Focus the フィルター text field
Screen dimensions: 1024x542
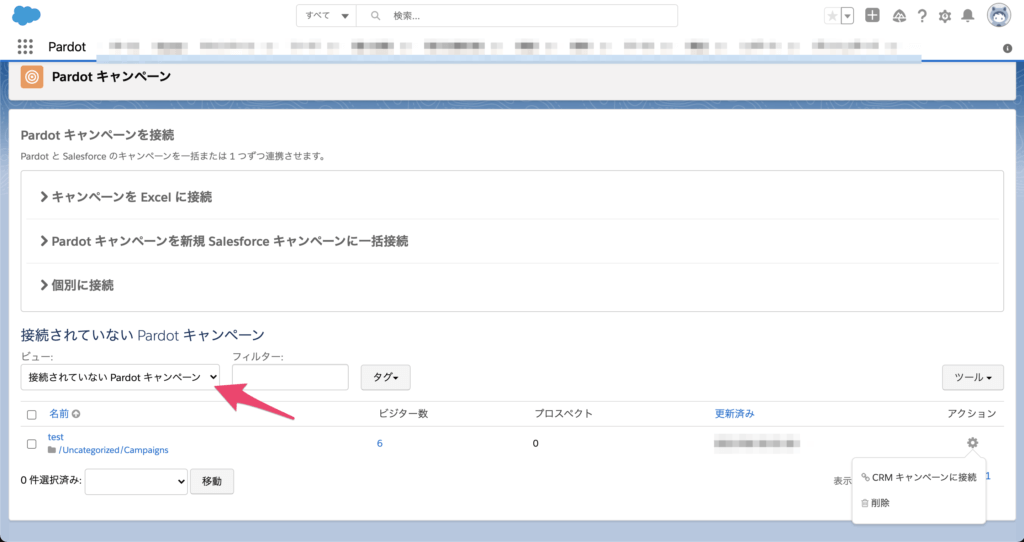[x=290, y=377]
